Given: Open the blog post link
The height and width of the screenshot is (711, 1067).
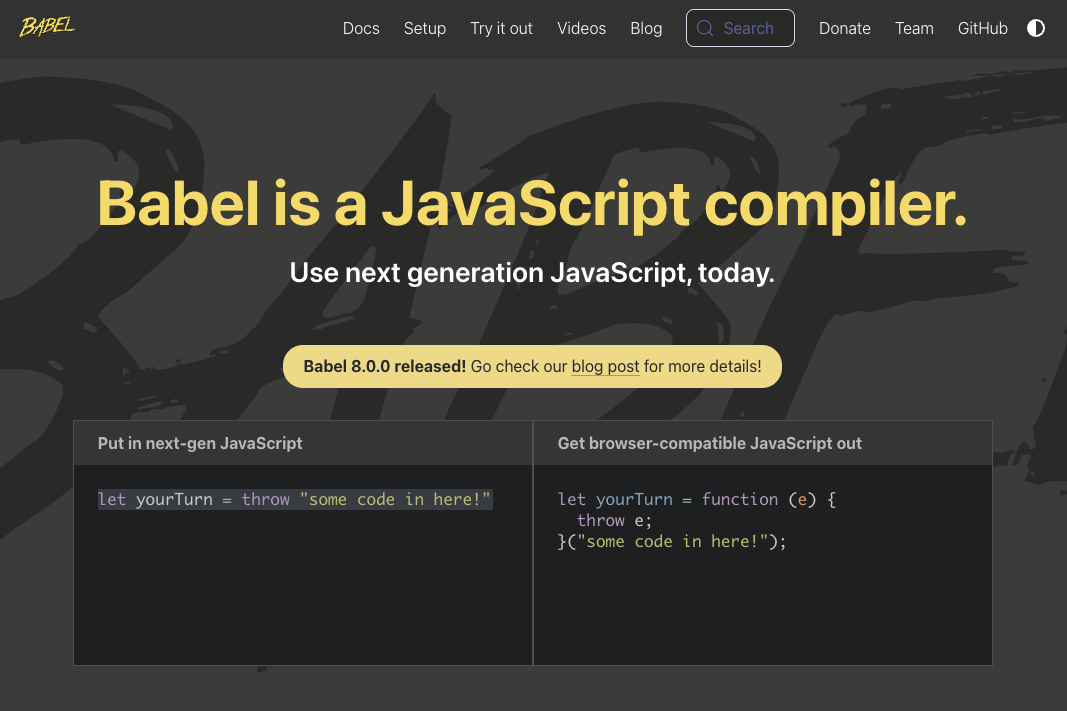Looking at the screenshot, I should 605,367.
